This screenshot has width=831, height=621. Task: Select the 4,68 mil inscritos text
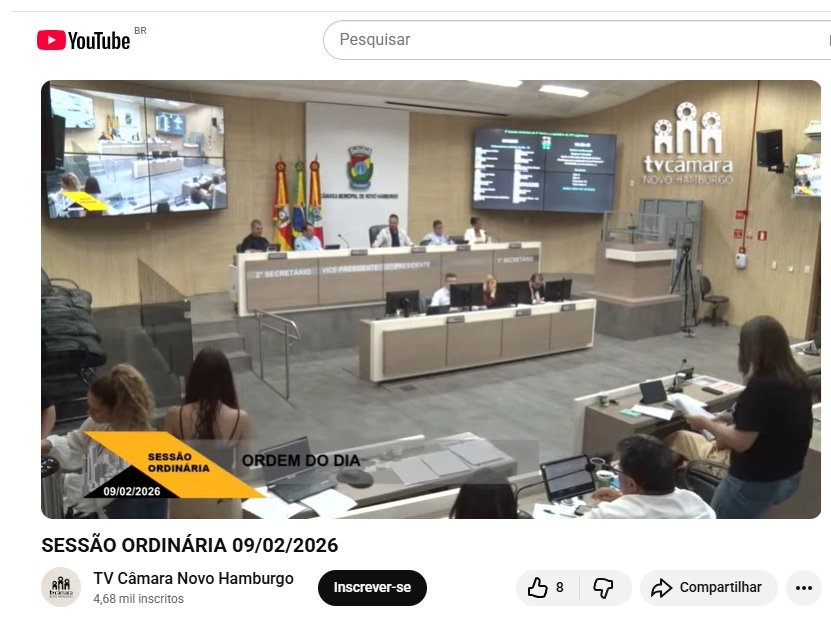click(138, 599)
